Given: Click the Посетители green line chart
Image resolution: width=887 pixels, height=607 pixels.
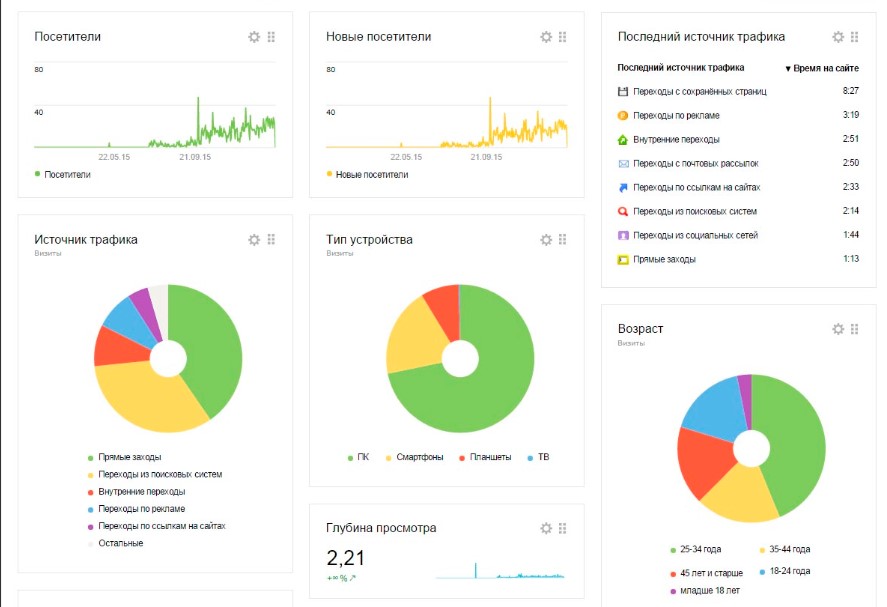Looking at the screenshot, I should pos(155,122).
